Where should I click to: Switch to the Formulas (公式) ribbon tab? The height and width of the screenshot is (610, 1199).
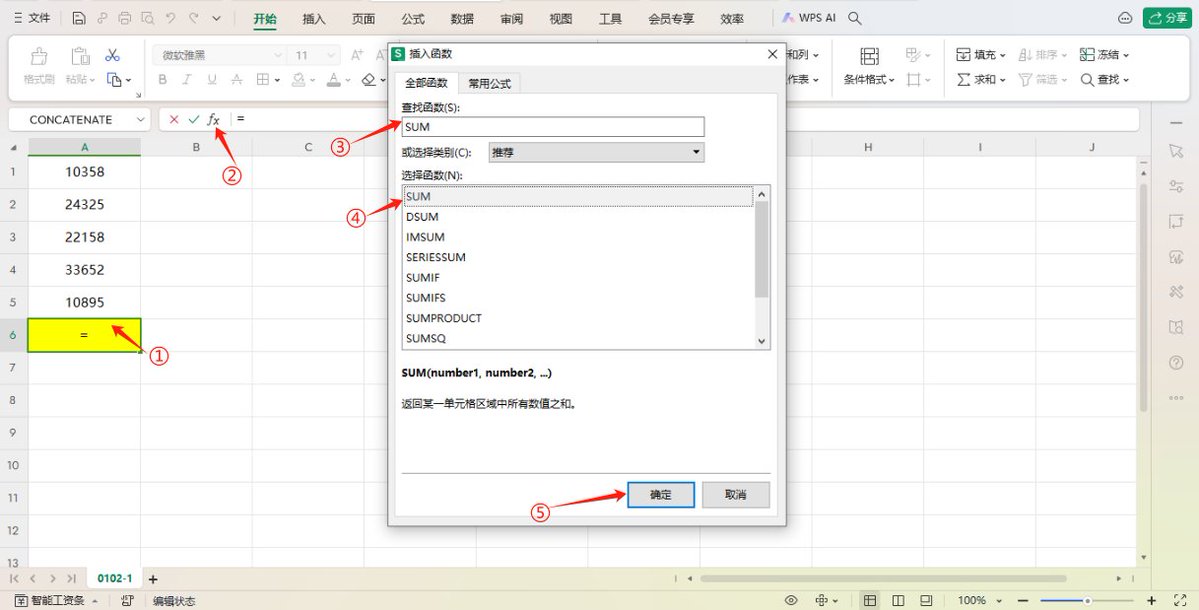pyautogui.click(x=413, y=19)
